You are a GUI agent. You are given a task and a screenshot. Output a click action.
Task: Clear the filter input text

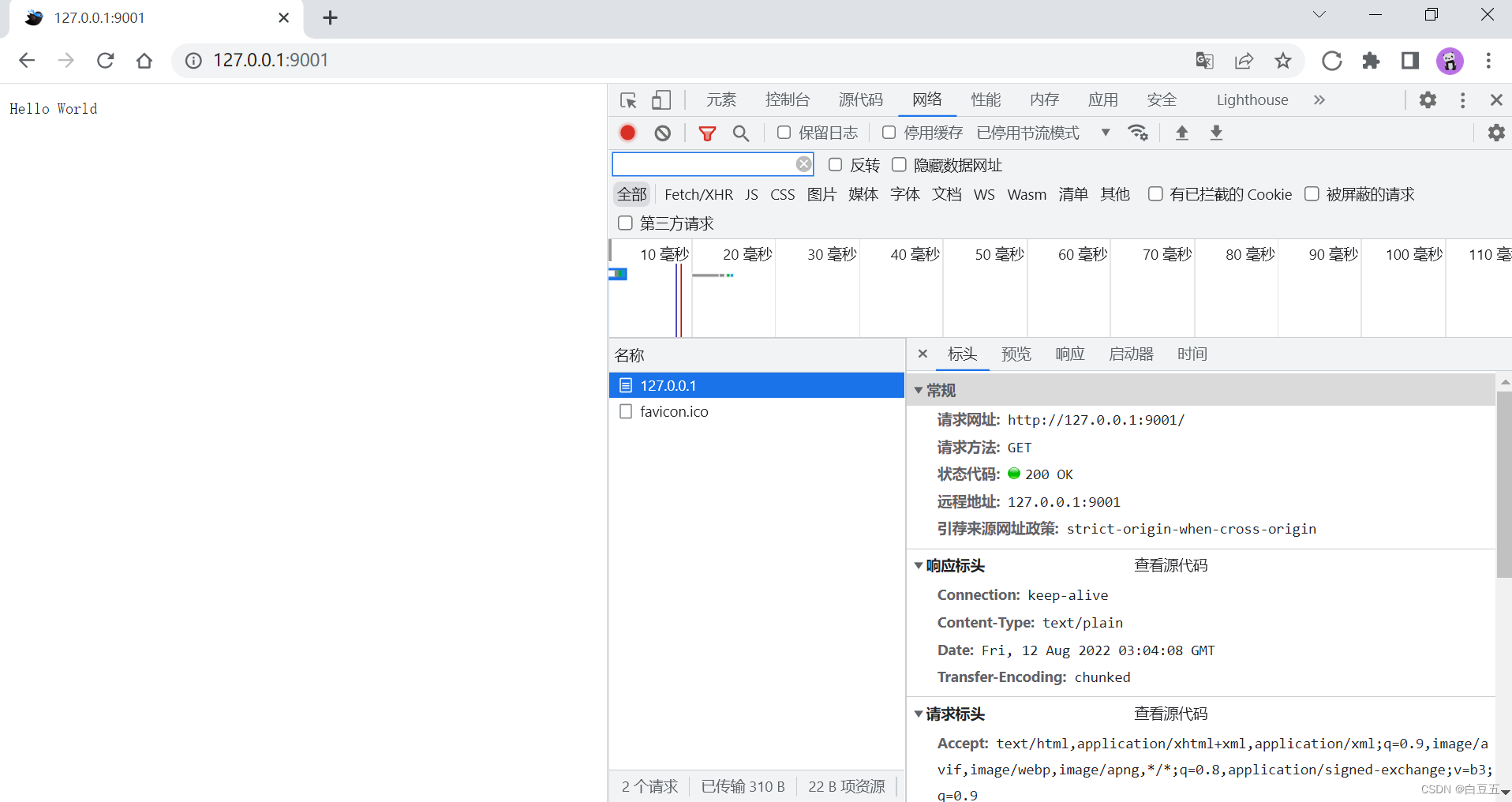tap(803, 164)
